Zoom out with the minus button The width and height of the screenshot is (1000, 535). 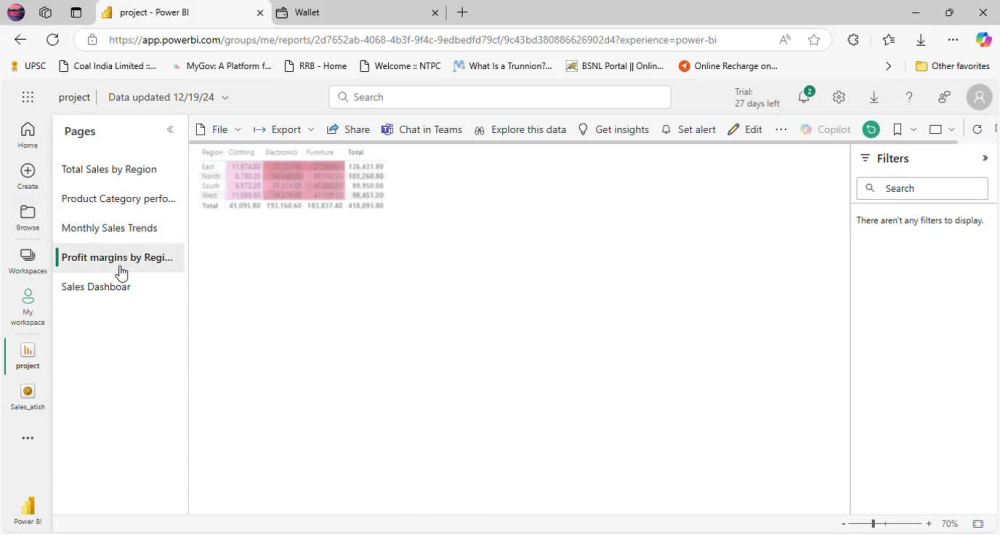point(843,524)
